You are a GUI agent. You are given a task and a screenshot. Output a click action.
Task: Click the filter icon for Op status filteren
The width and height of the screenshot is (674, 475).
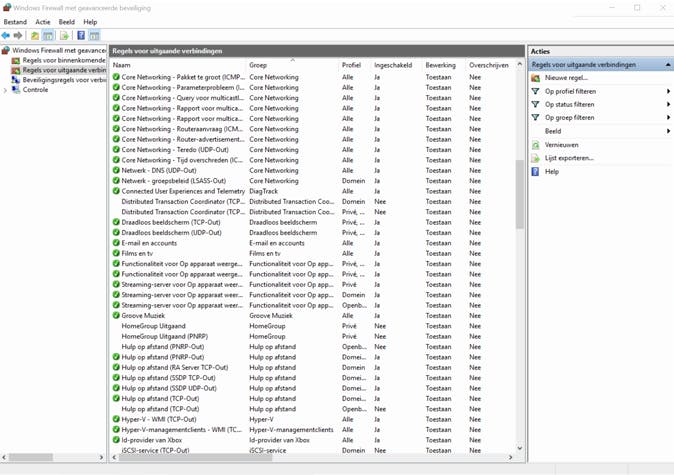point(536,104)
